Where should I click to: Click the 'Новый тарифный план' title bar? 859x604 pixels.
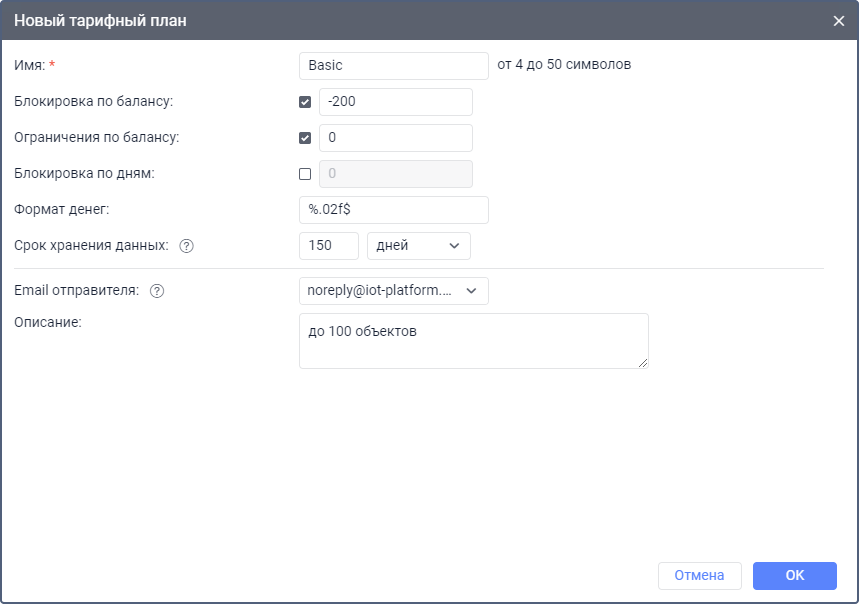pos(430,21)
